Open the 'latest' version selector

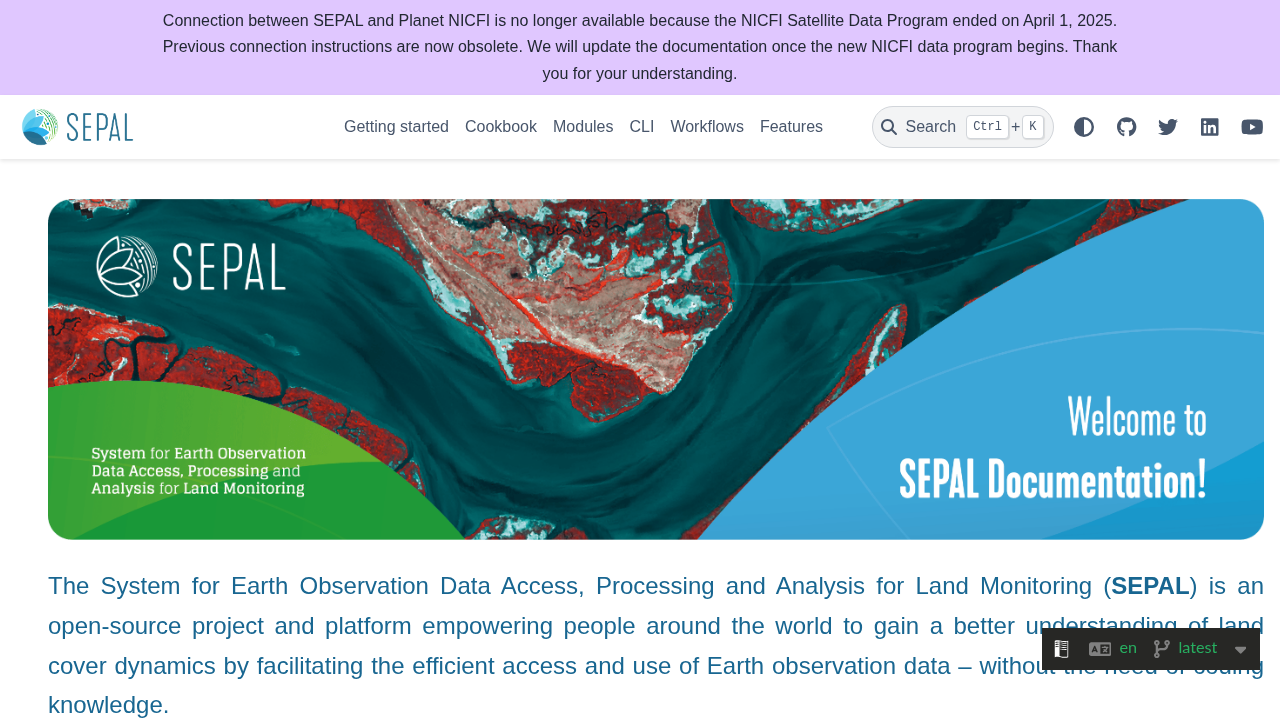coord(1197,648)
